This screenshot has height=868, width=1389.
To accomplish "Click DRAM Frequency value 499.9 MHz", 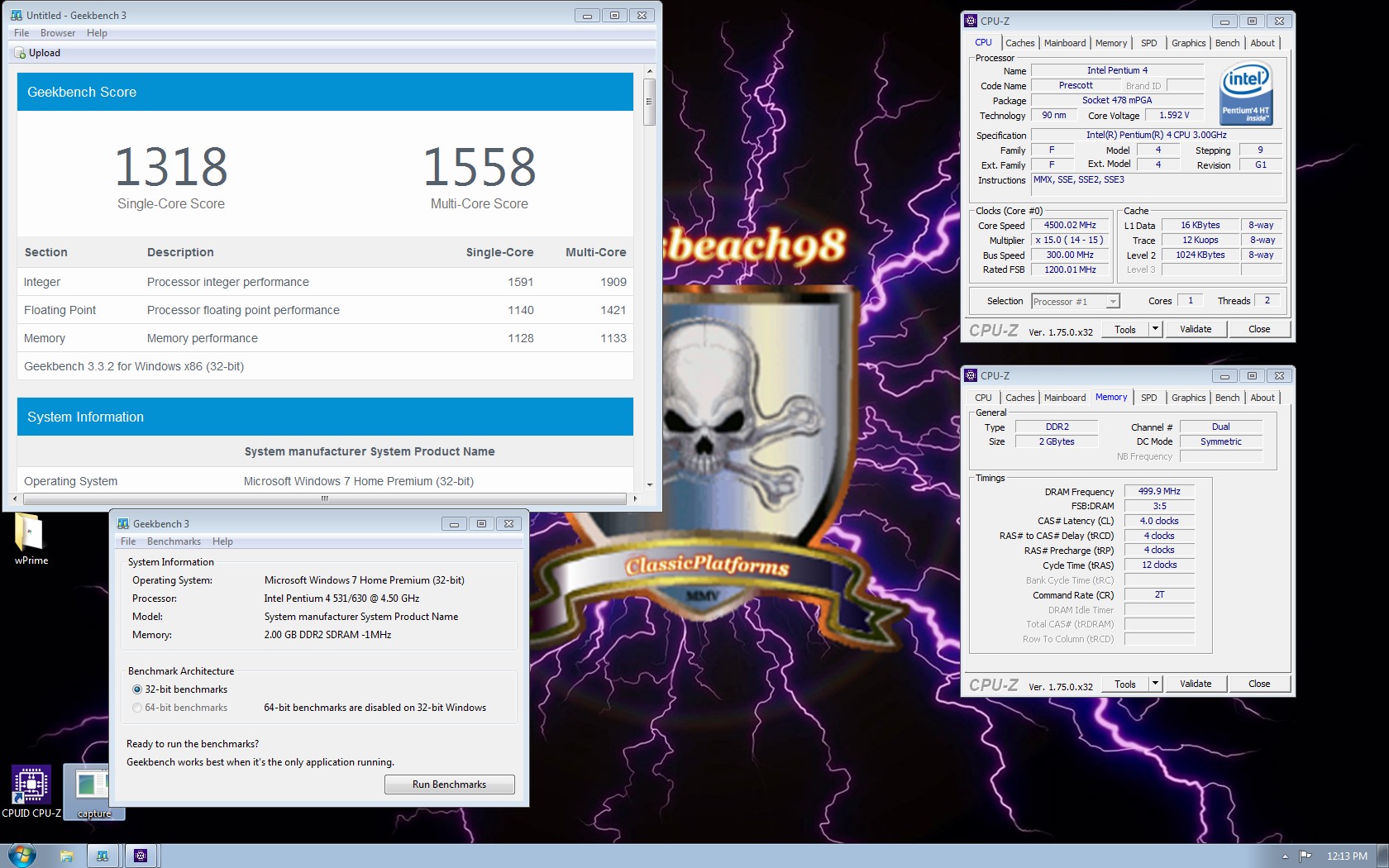I will tap(1159, 491).
